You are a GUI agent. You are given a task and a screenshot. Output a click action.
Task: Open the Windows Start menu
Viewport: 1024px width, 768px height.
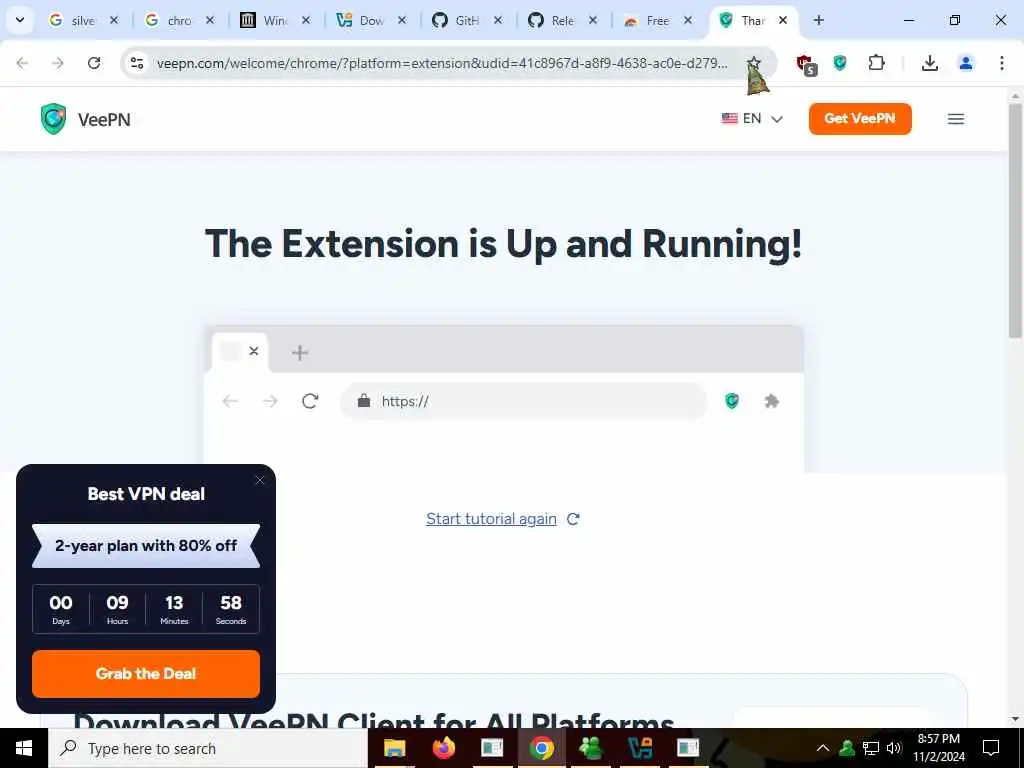(x=24, y=748)
